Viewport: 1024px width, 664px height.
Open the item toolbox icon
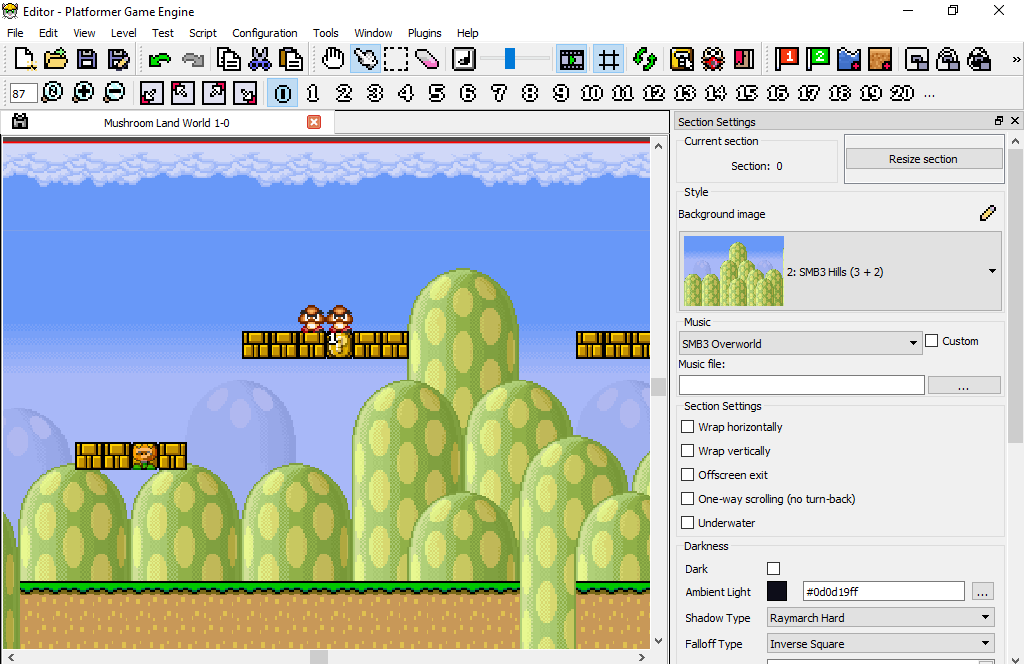coord(682,59)
